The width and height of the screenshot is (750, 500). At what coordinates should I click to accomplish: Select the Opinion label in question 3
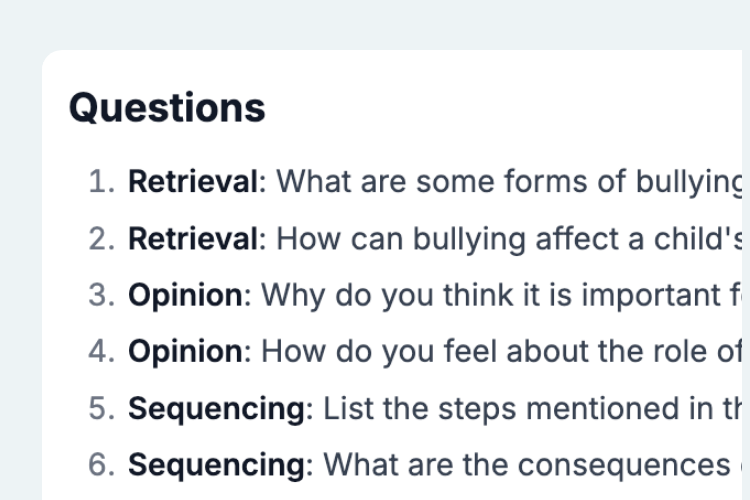point(186,295)
